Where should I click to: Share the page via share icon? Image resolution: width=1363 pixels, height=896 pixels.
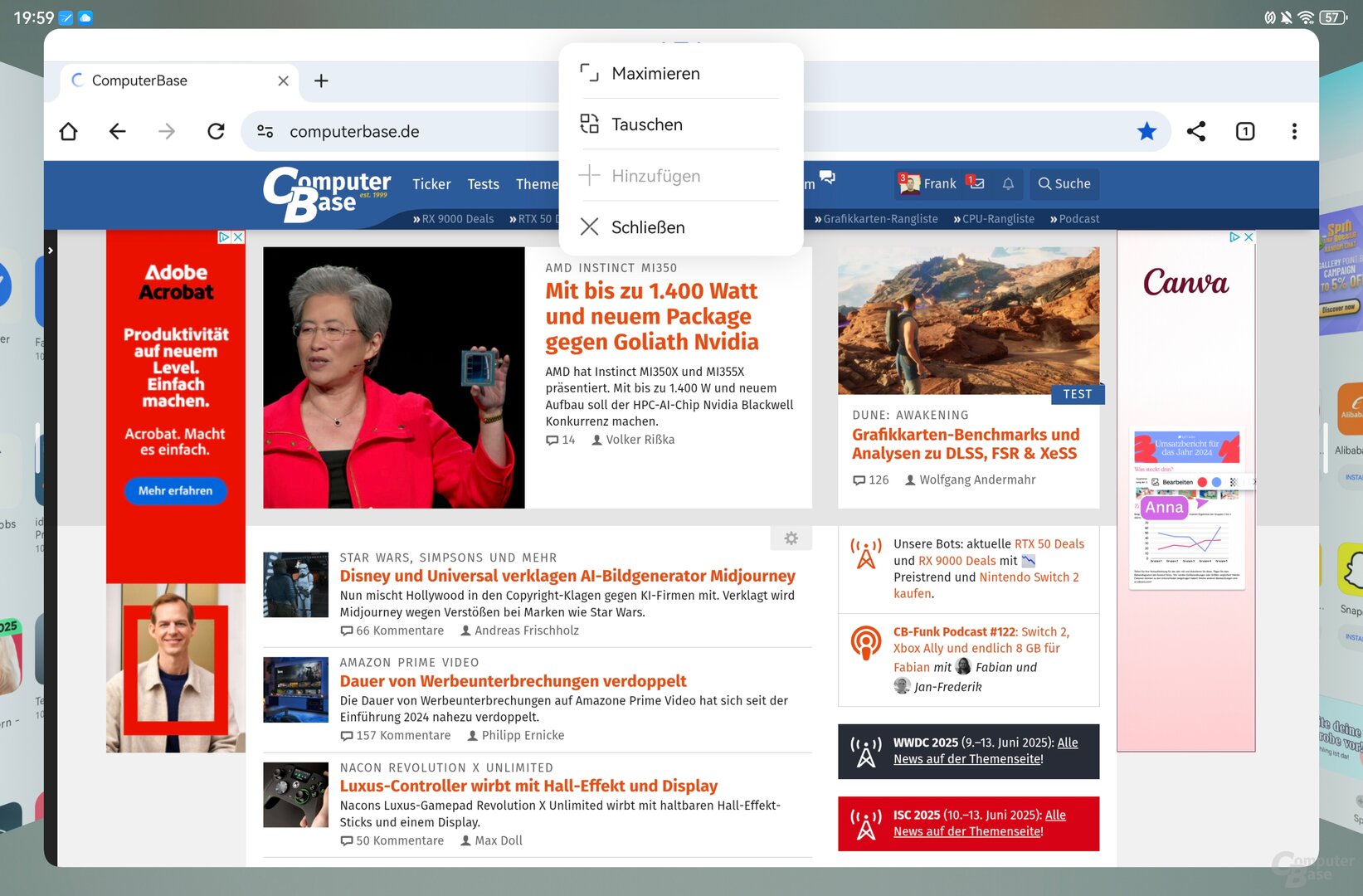click(1196, 131)
